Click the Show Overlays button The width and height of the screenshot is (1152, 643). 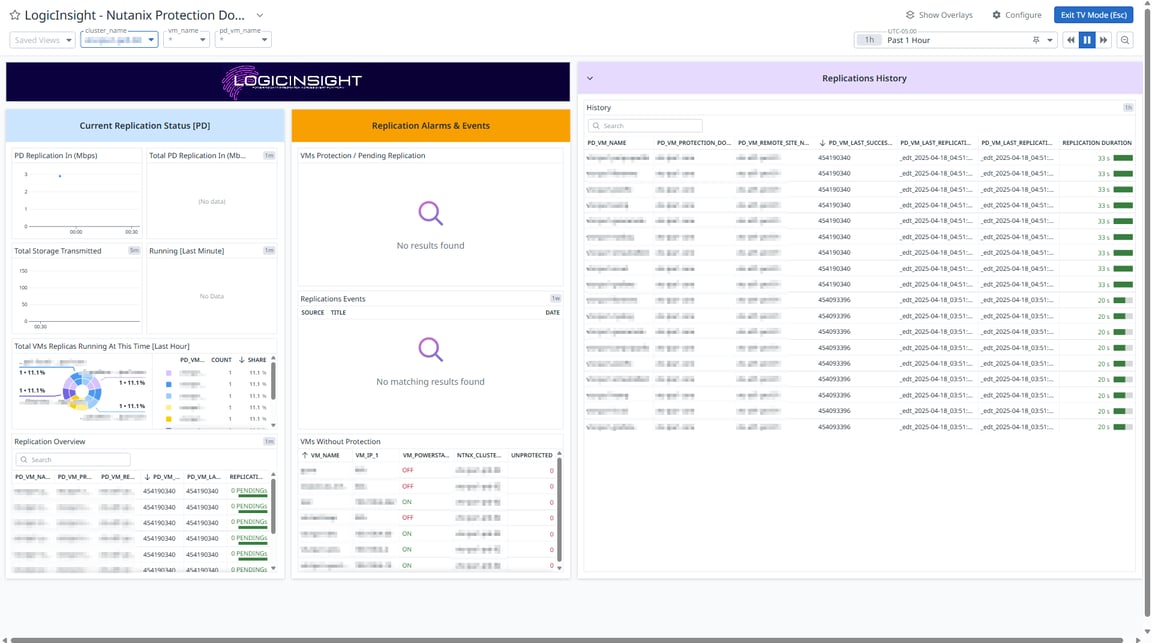(939, 15)
